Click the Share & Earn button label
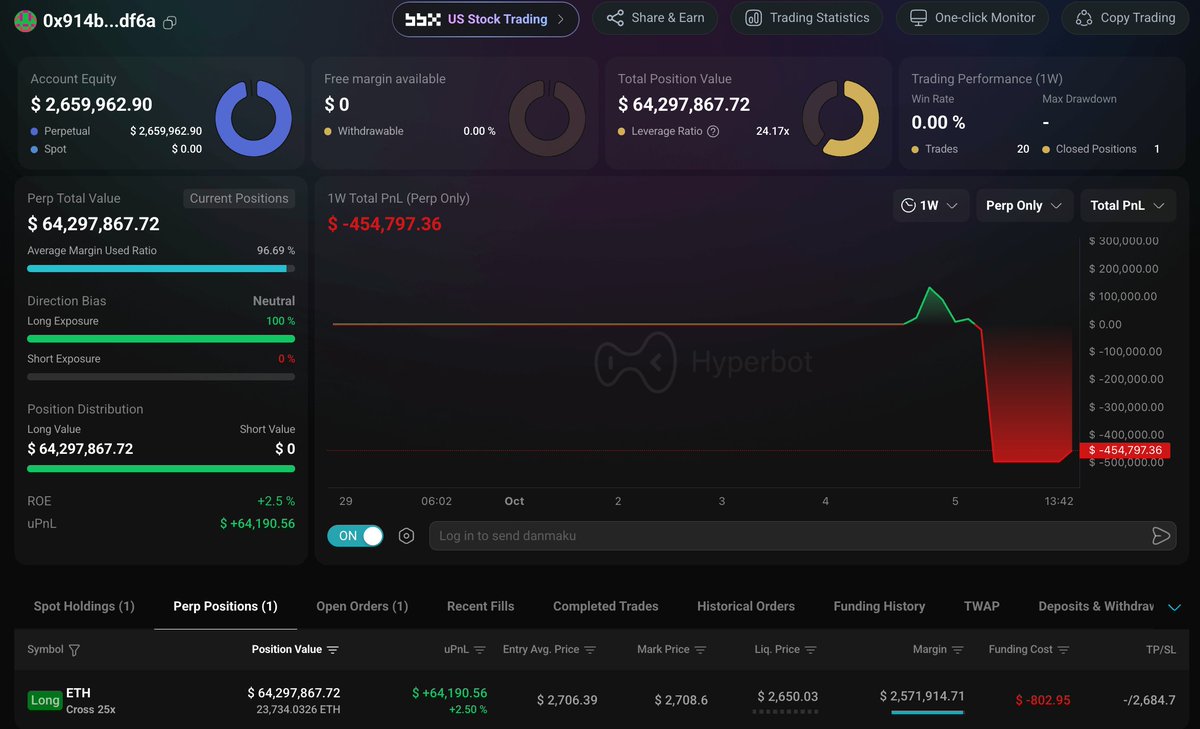Image resolution: width=1200 pixels, height=729 pixels. (x=668, y=18)
